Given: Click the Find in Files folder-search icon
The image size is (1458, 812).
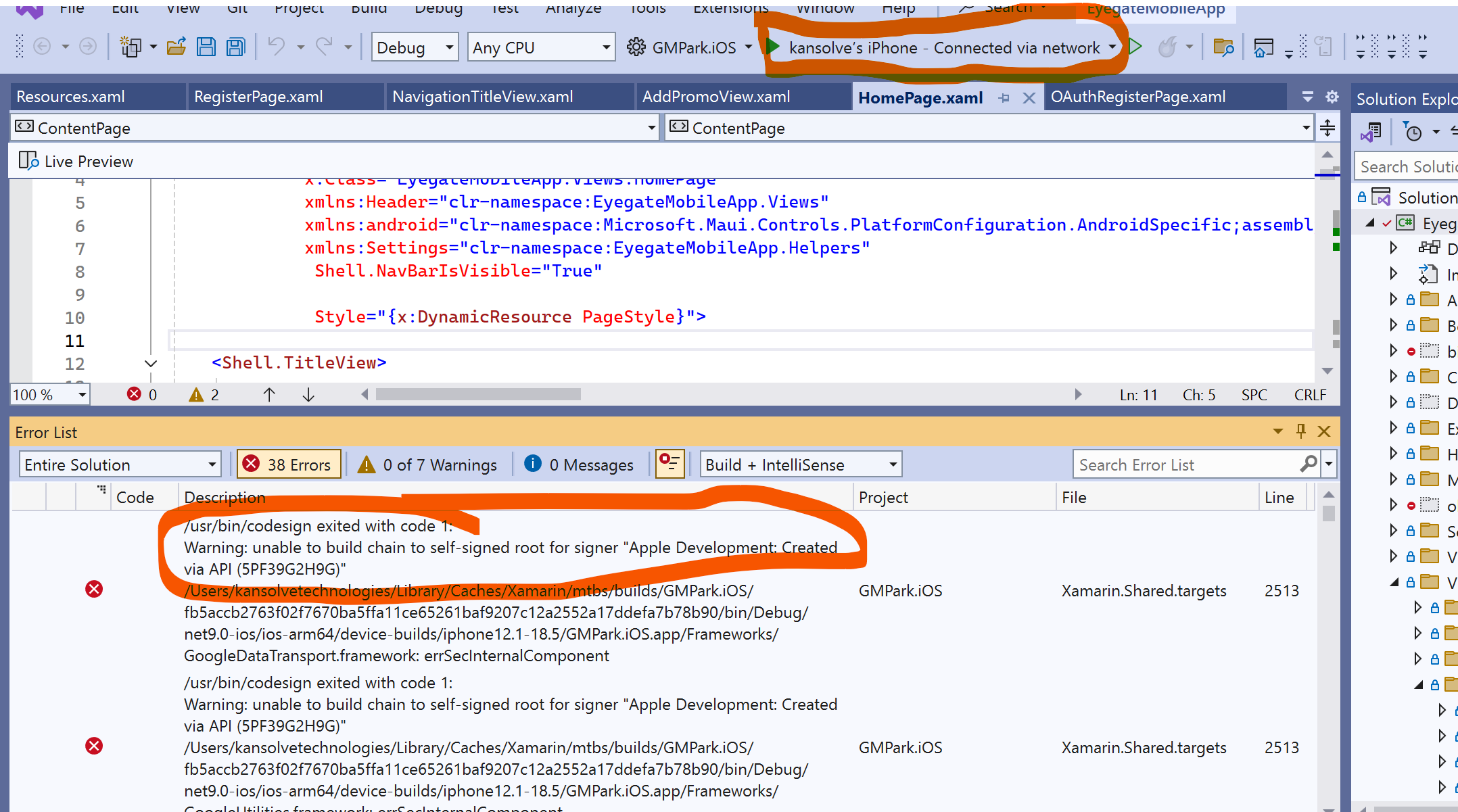Looking at the screenshot, I should click(x=1223, y=47).
